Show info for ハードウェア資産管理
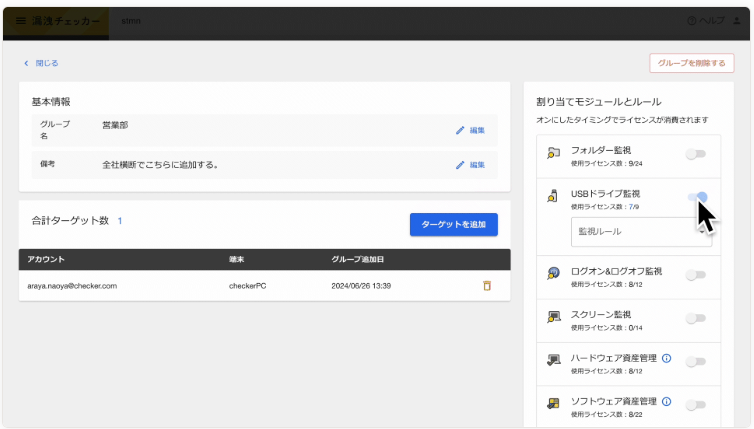The height and width of the screenshot is (429, 754). coord(666,358)
